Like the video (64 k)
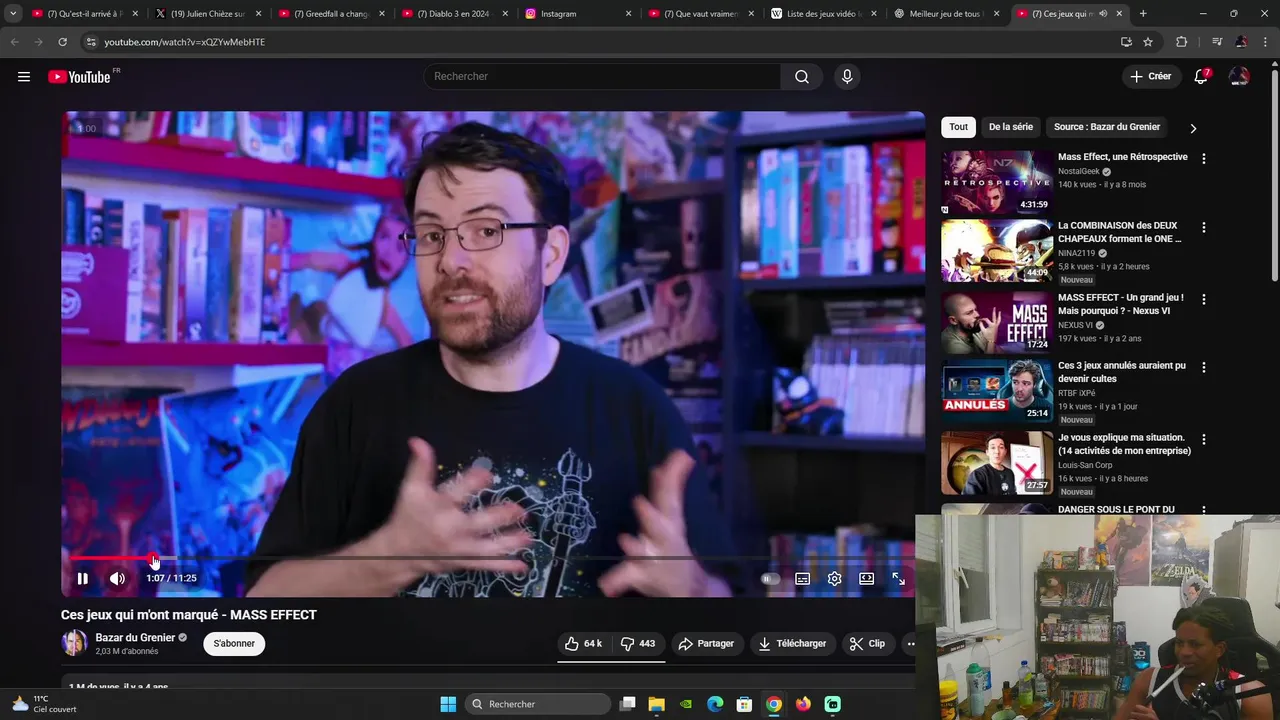Screen dimensions: 1280x720 (583, 644)
